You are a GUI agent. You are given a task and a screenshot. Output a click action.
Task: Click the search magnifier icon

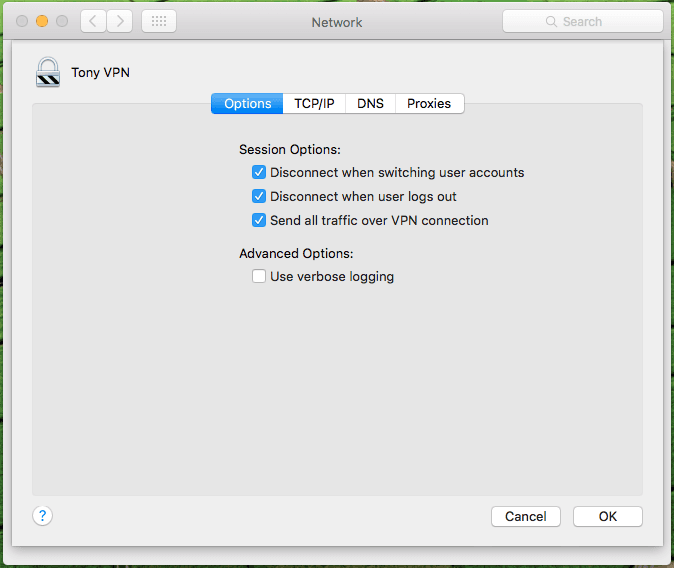[551, 21]
